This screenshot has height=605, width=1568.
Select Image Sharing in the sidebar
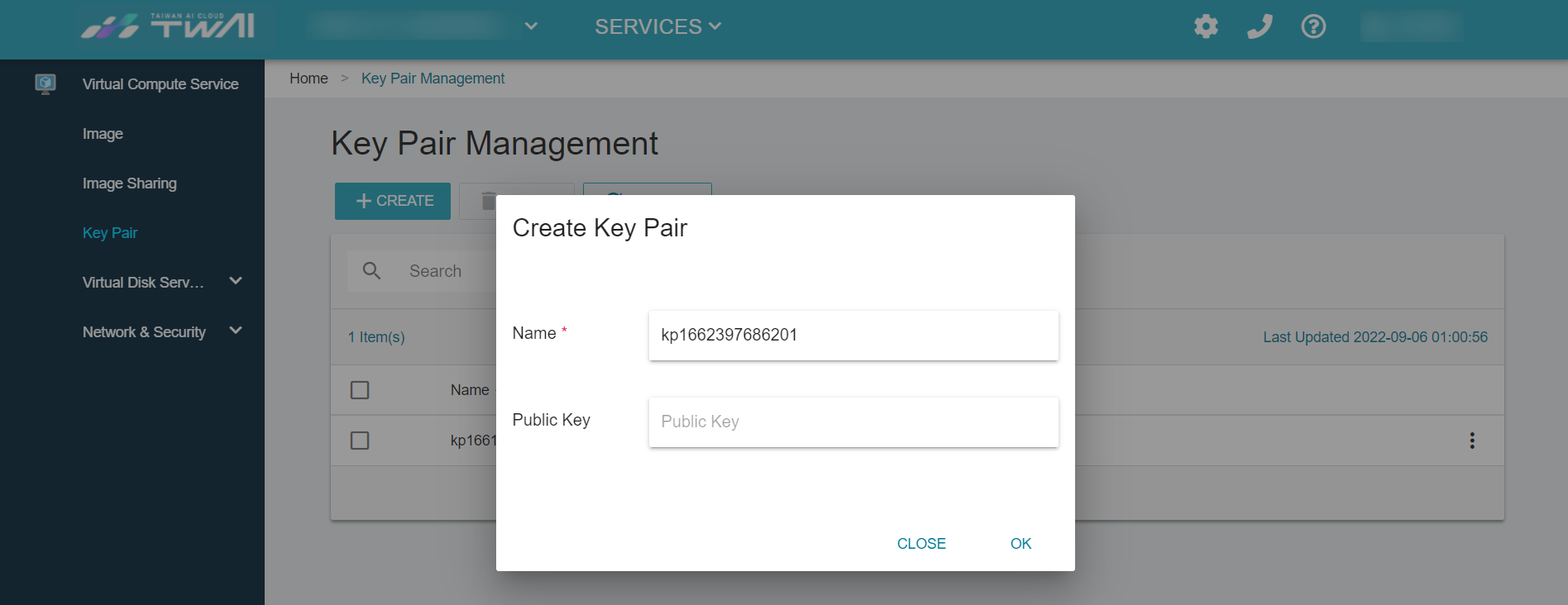130,183
